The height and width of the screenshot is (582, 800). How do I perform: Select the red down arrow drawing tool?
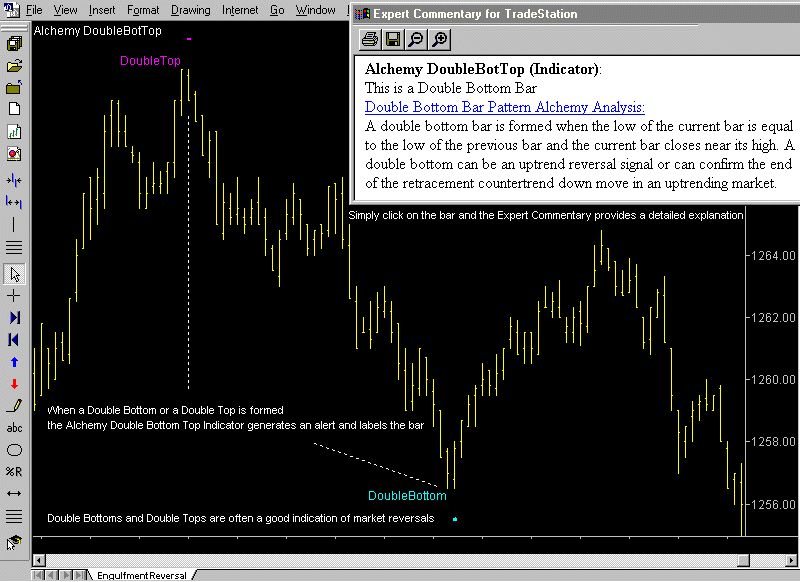[x=14, y=384]
